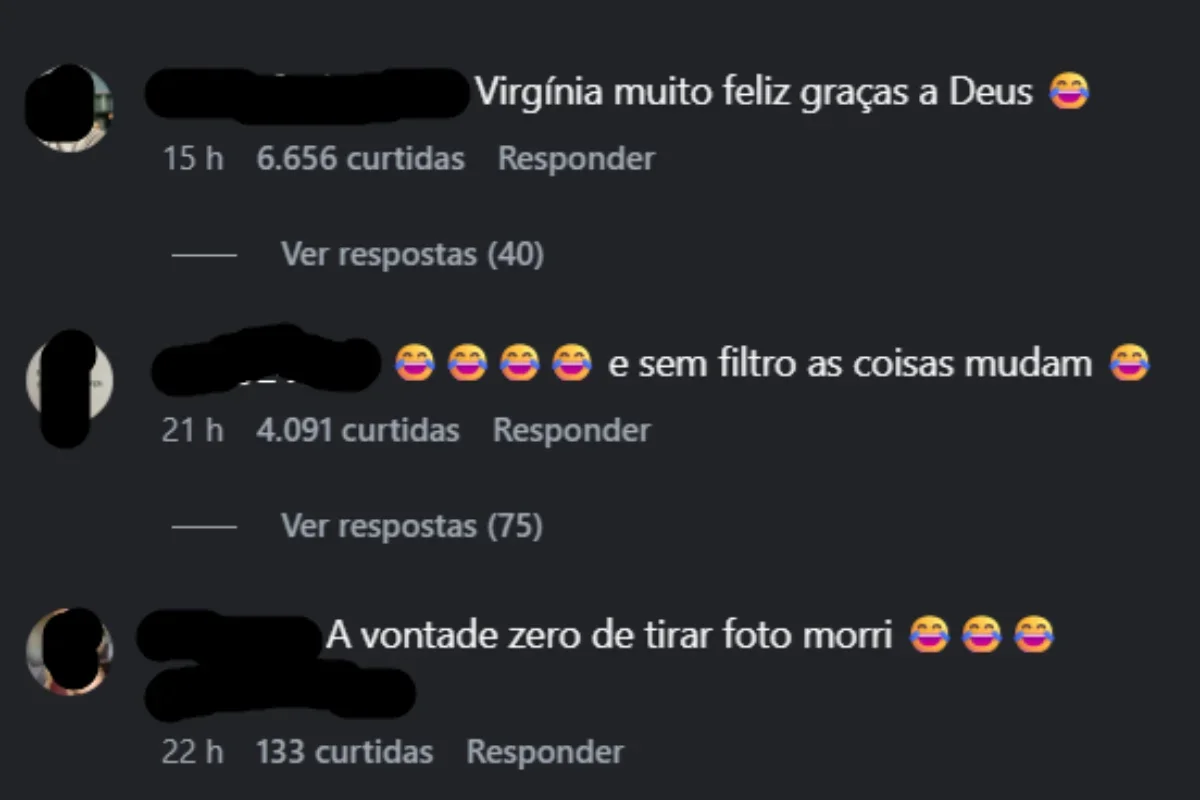Viewport: 1200px width, 800px height.
Task: Open redacted username before 'Virgínia muito feliz'
Action: tap(307, 94)
